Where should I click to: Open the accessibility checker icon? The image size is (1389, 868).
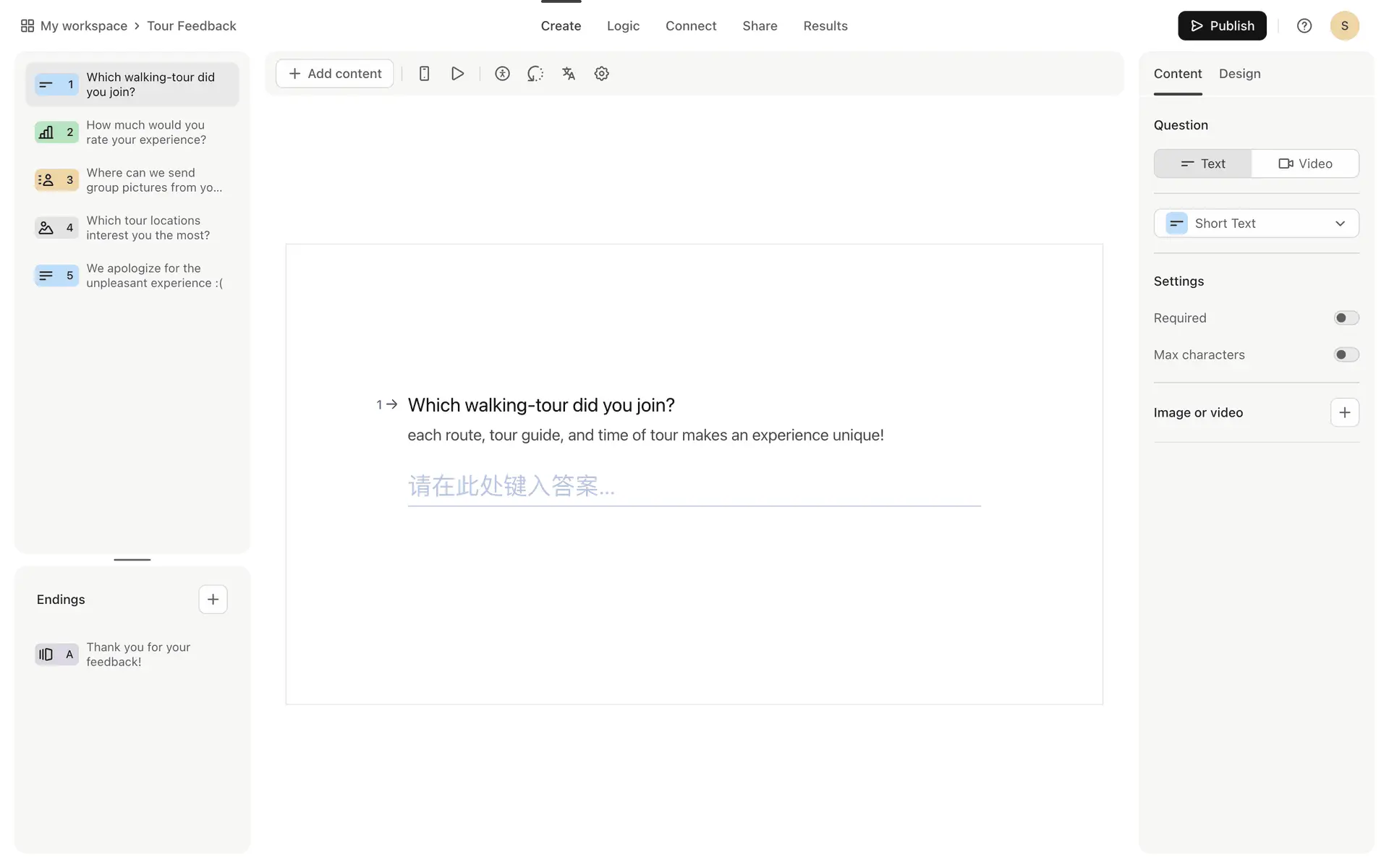pyautogui.click(x=502, y=74)
